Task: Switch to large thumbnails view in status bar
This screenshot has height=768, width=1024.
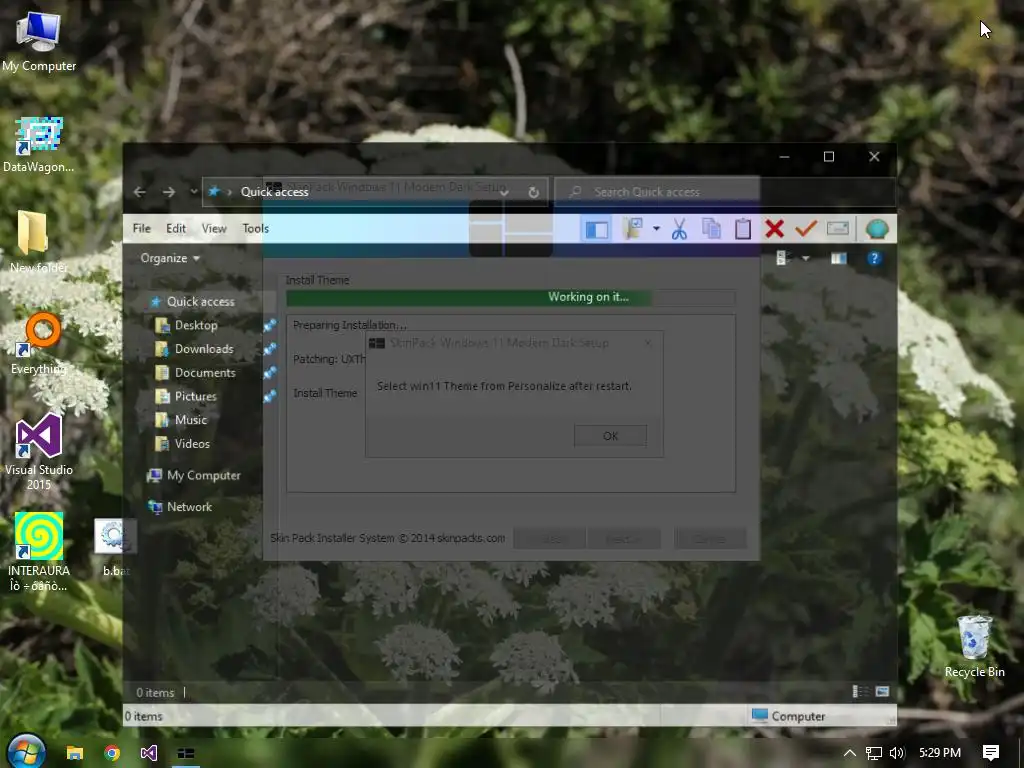Action: [x=882, y=692]
